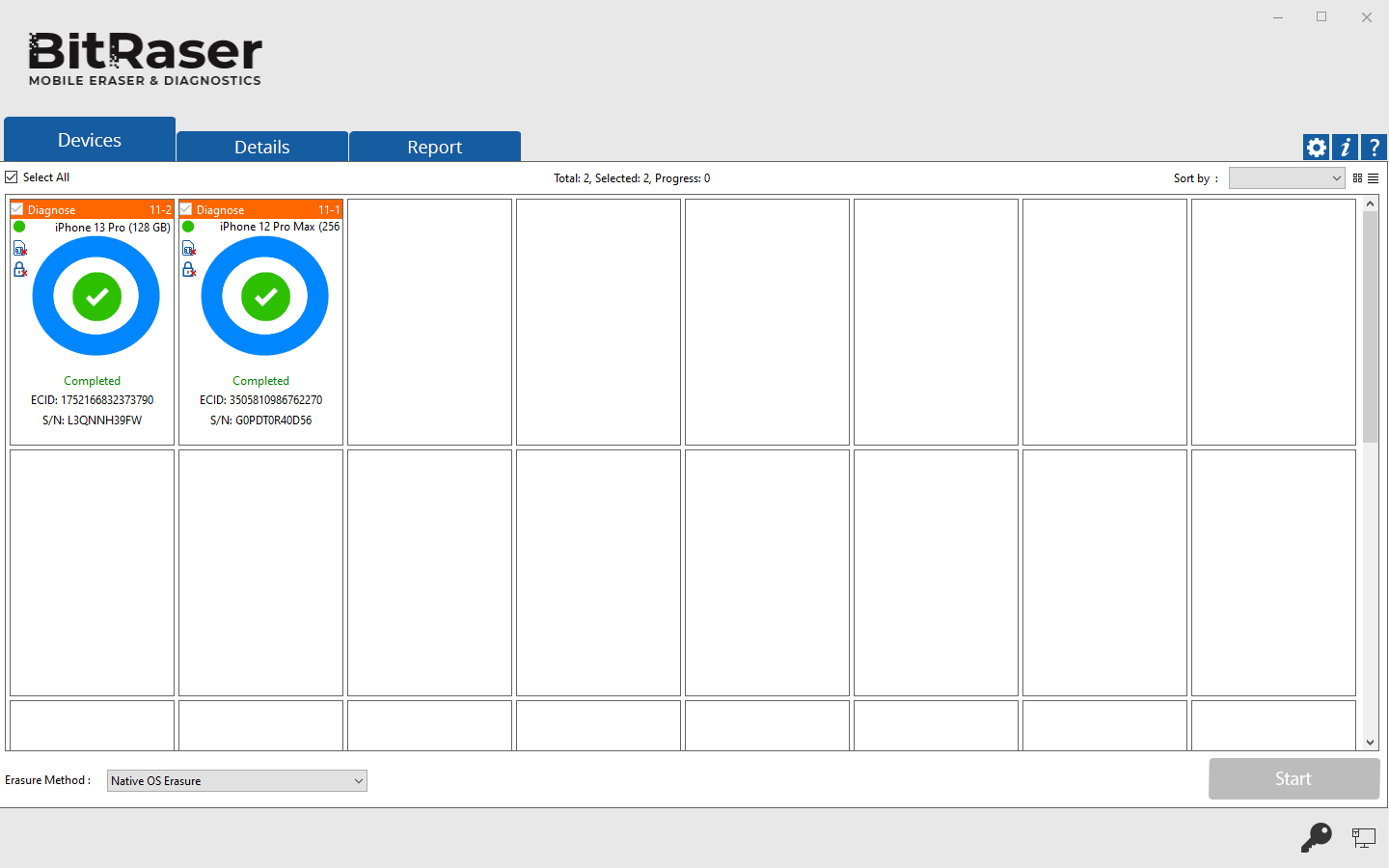Click the 11-2 slot number label
Screen dimensions: 1389x868
point(160,210)
